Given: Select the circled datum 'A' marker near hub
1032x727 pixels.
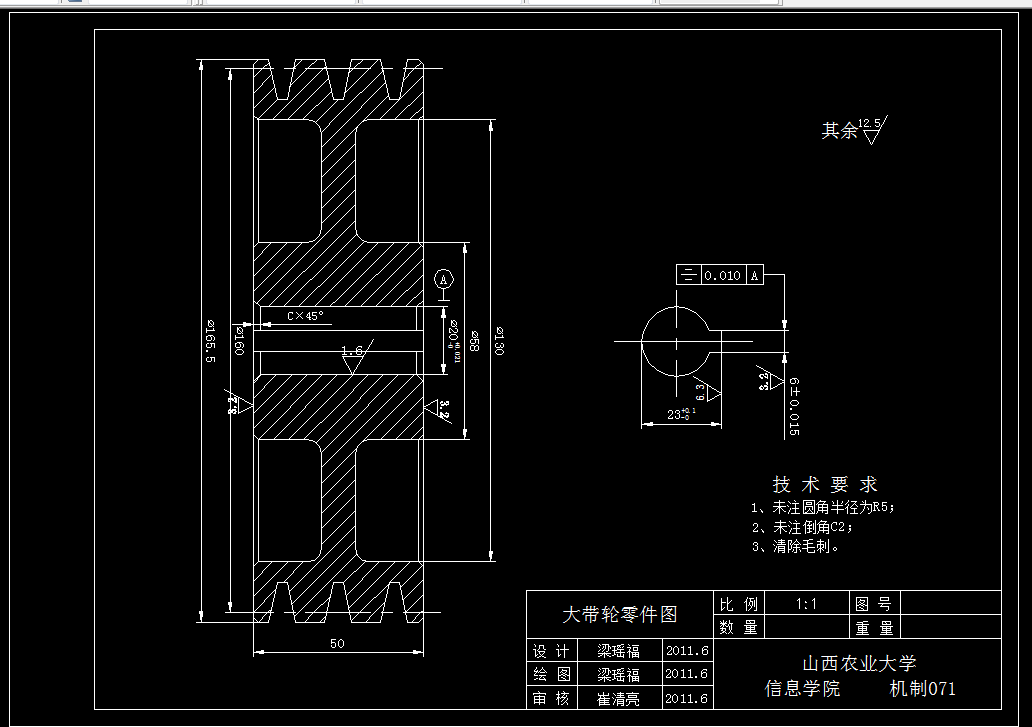Looking at the screenshot, I should 444,280.
